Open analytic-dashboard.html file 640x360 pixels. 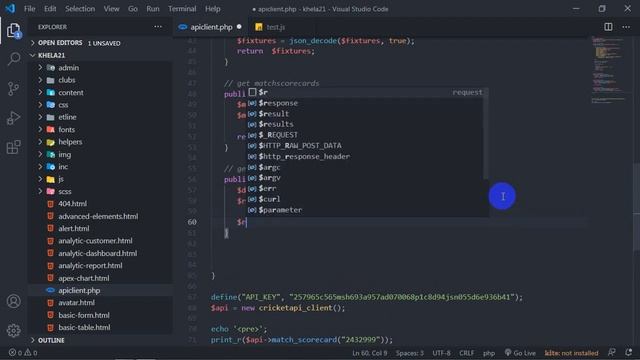pyautogui.click(x=100, y=253)
